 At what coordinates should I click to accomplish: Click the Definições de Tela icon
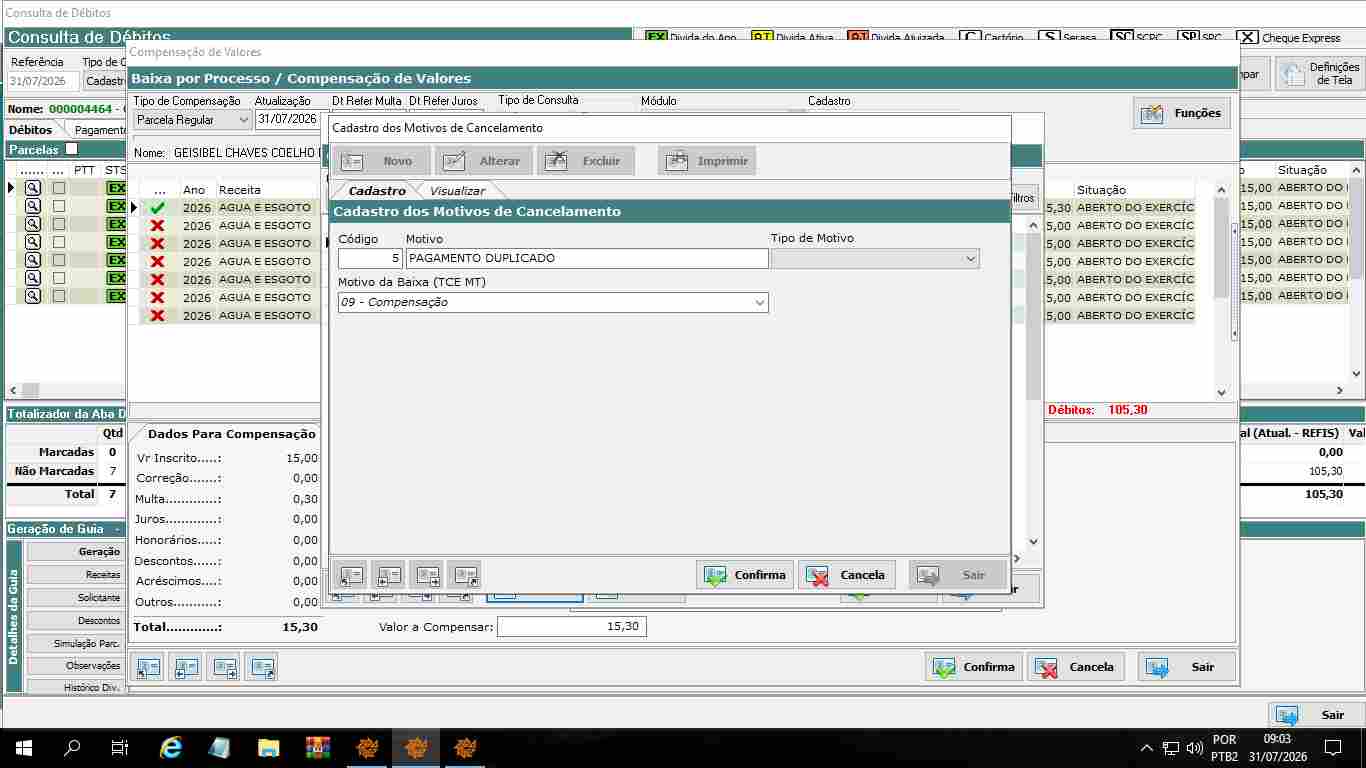coord(1294,74)
